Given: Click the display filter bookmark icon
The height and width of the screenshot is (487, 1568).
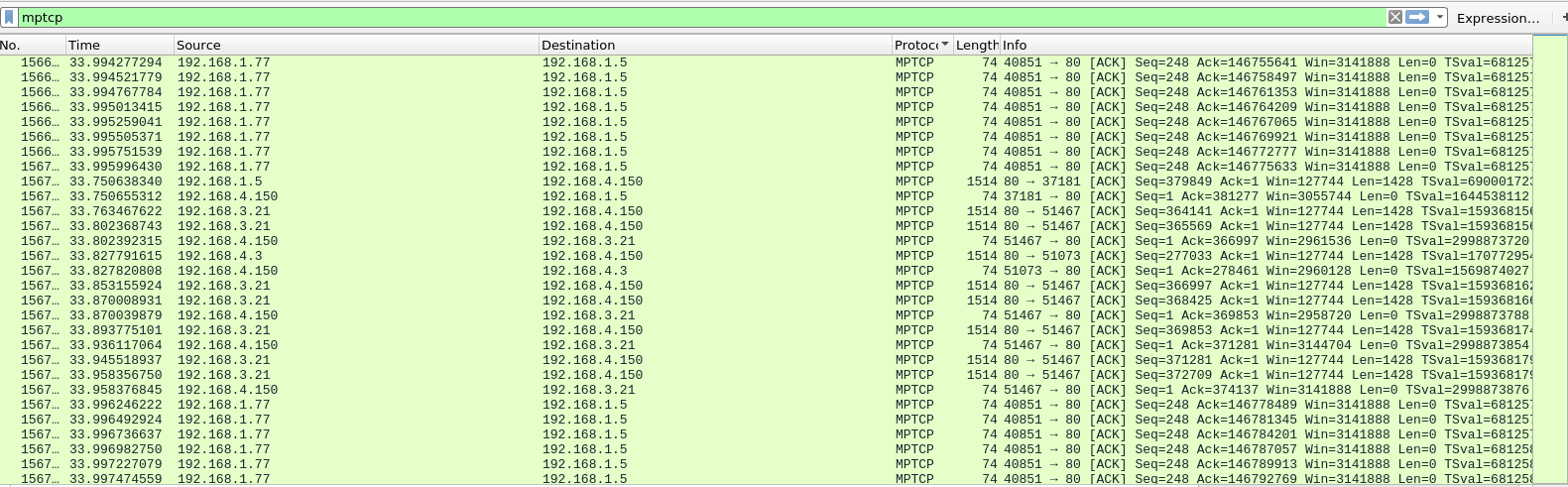Looking at the screenshot, I should (9, 17).
